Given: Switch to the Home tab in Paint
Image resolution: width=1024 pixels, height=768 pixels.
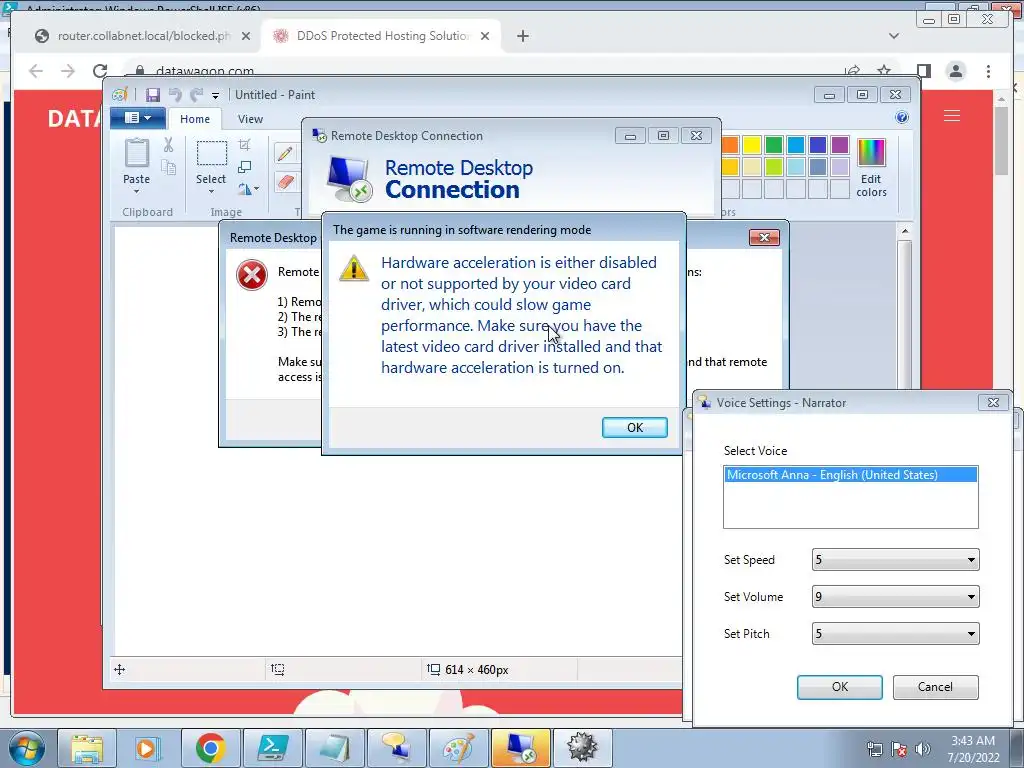Looking at the screenshot, I should coord(195,119).
